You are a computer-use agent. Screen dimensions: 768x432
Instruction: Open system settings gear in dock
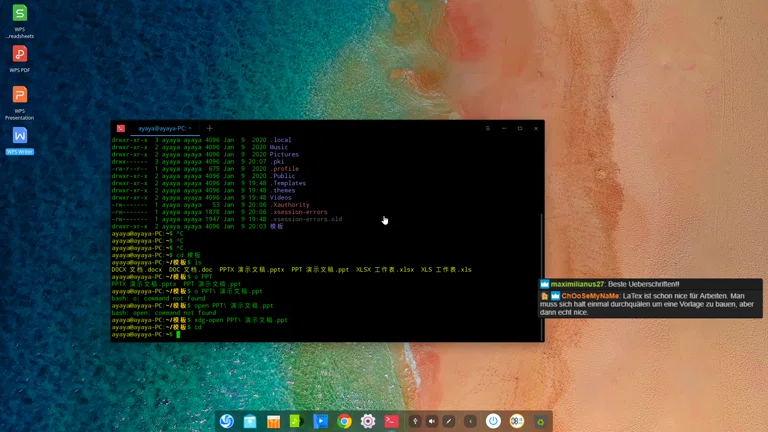tap(368, 421)
